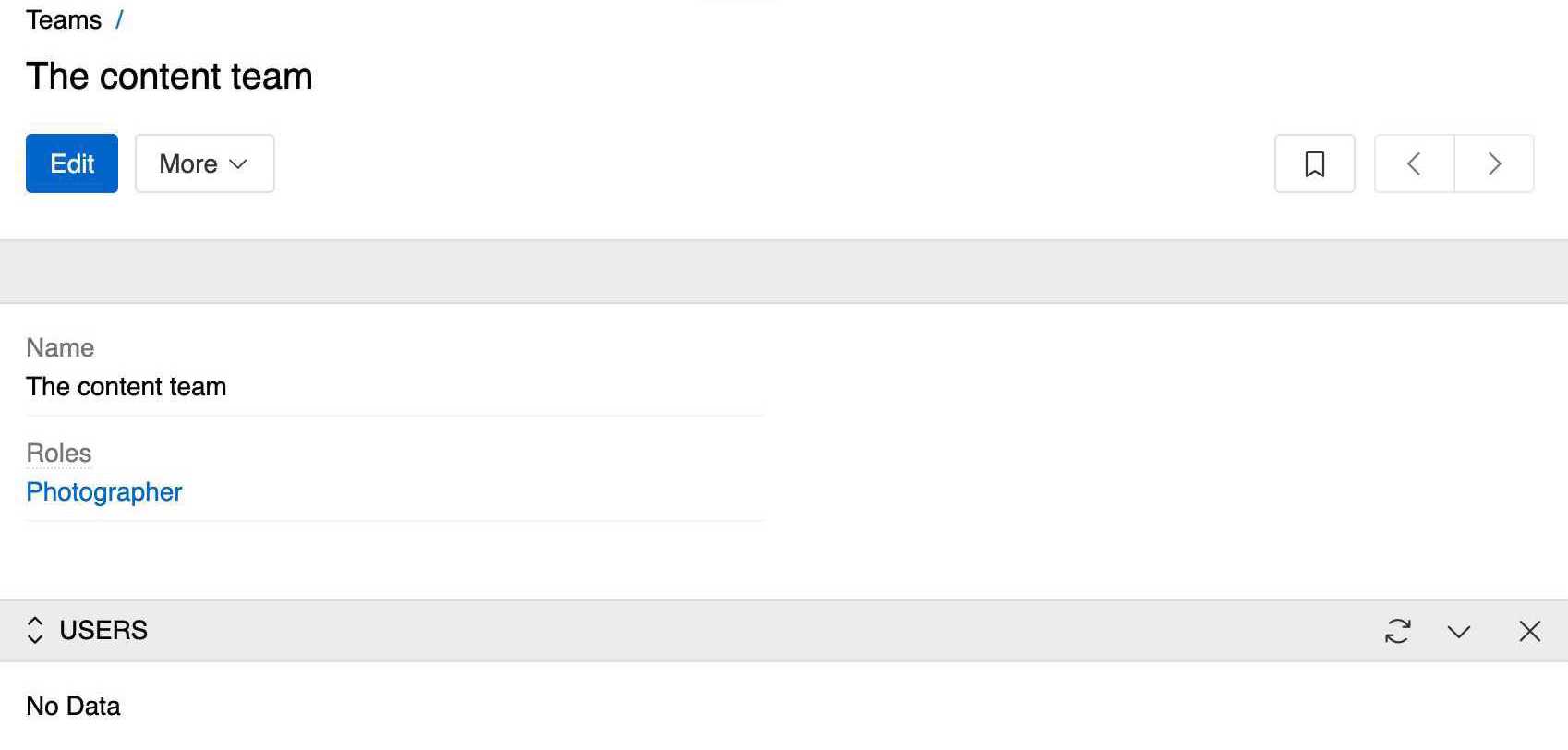
Task: Open the USERS panel chevron menu
Action: (x=1459, y=631)
